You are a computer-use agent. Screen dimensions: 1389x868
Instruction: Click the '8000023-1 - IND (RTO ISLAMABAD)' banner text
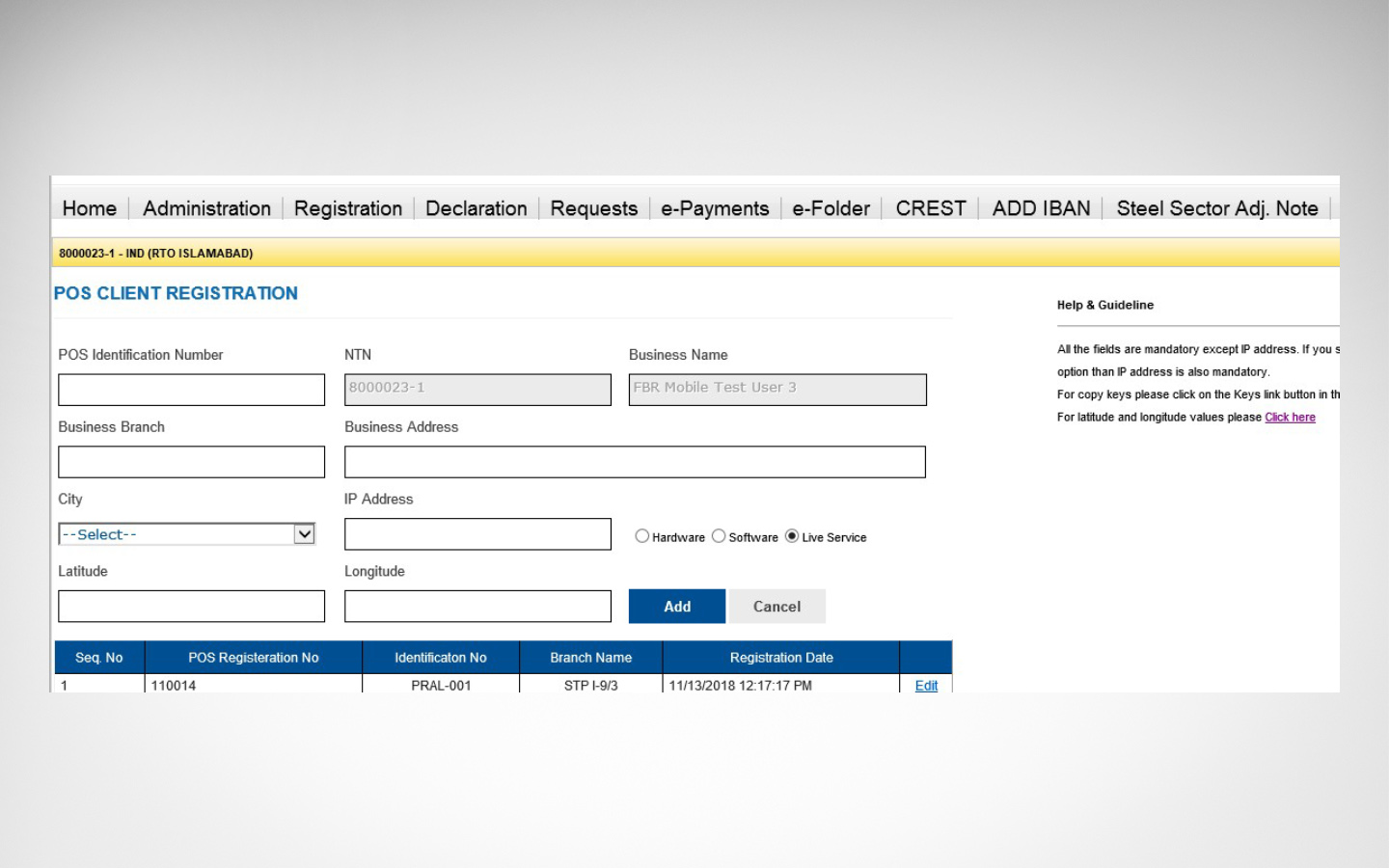coord(156,254)
